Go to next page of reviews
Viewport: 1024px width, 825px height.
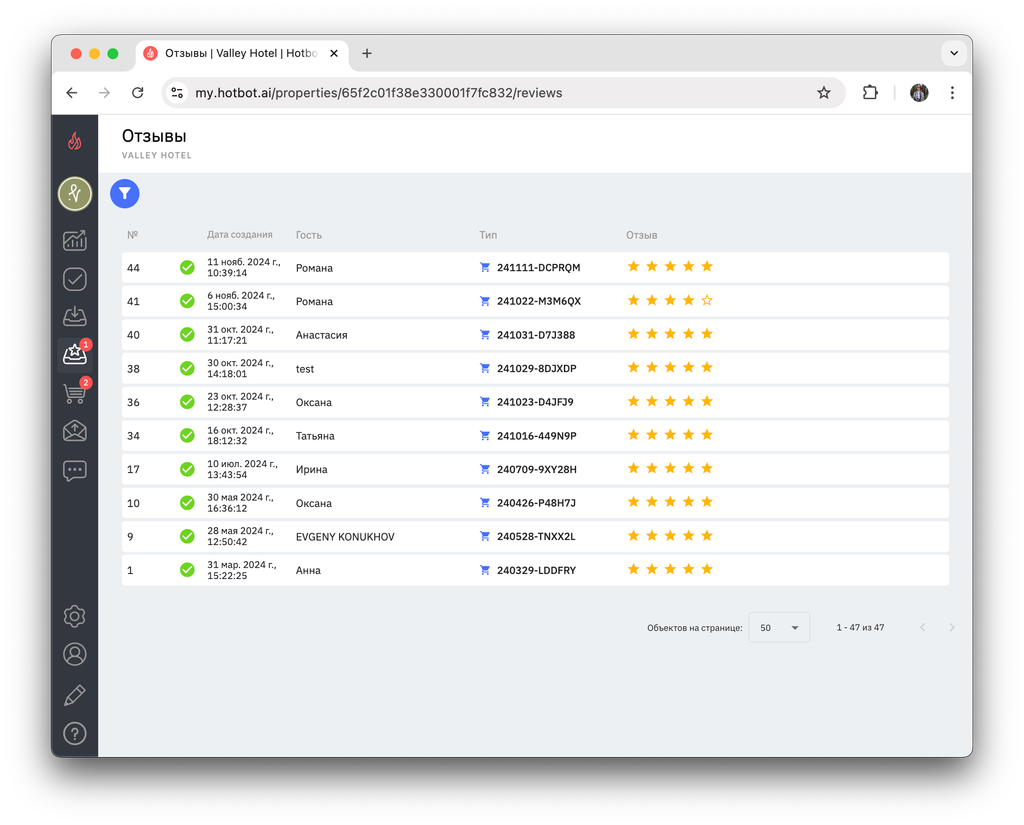[952, 628]
